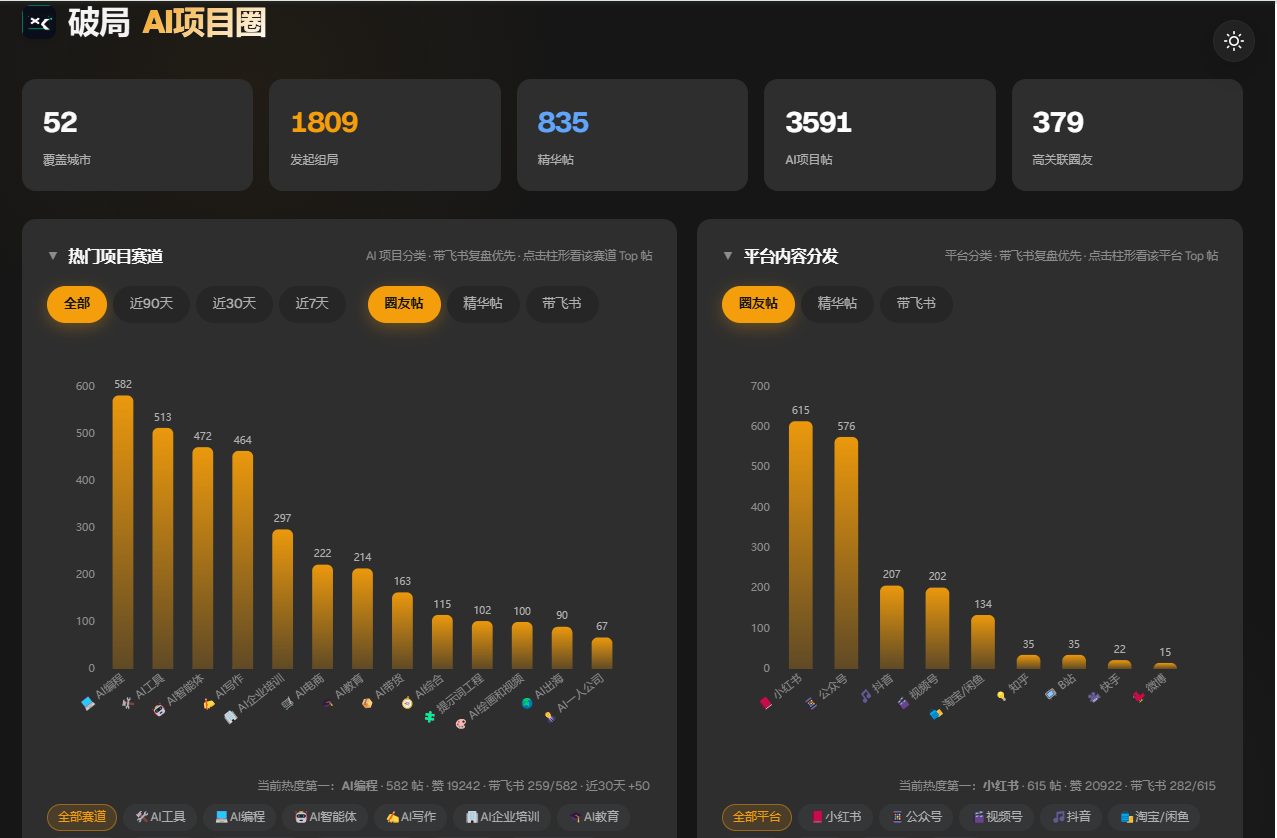
Task: Select the 抖音 chip below the chart
Action: coord(1070,817)
